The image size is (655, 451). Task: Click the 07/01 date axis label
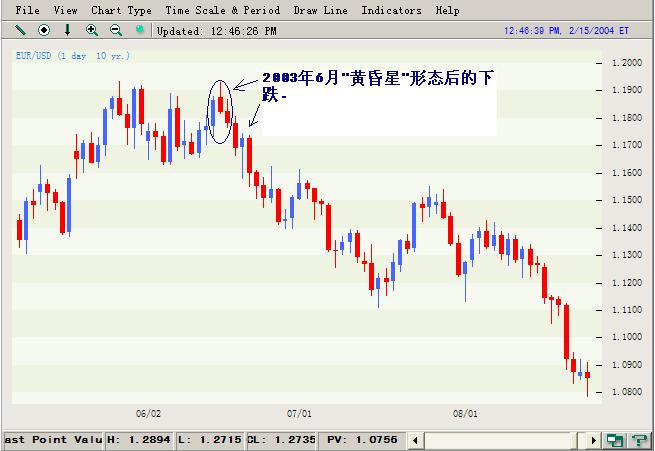point(299,413)
